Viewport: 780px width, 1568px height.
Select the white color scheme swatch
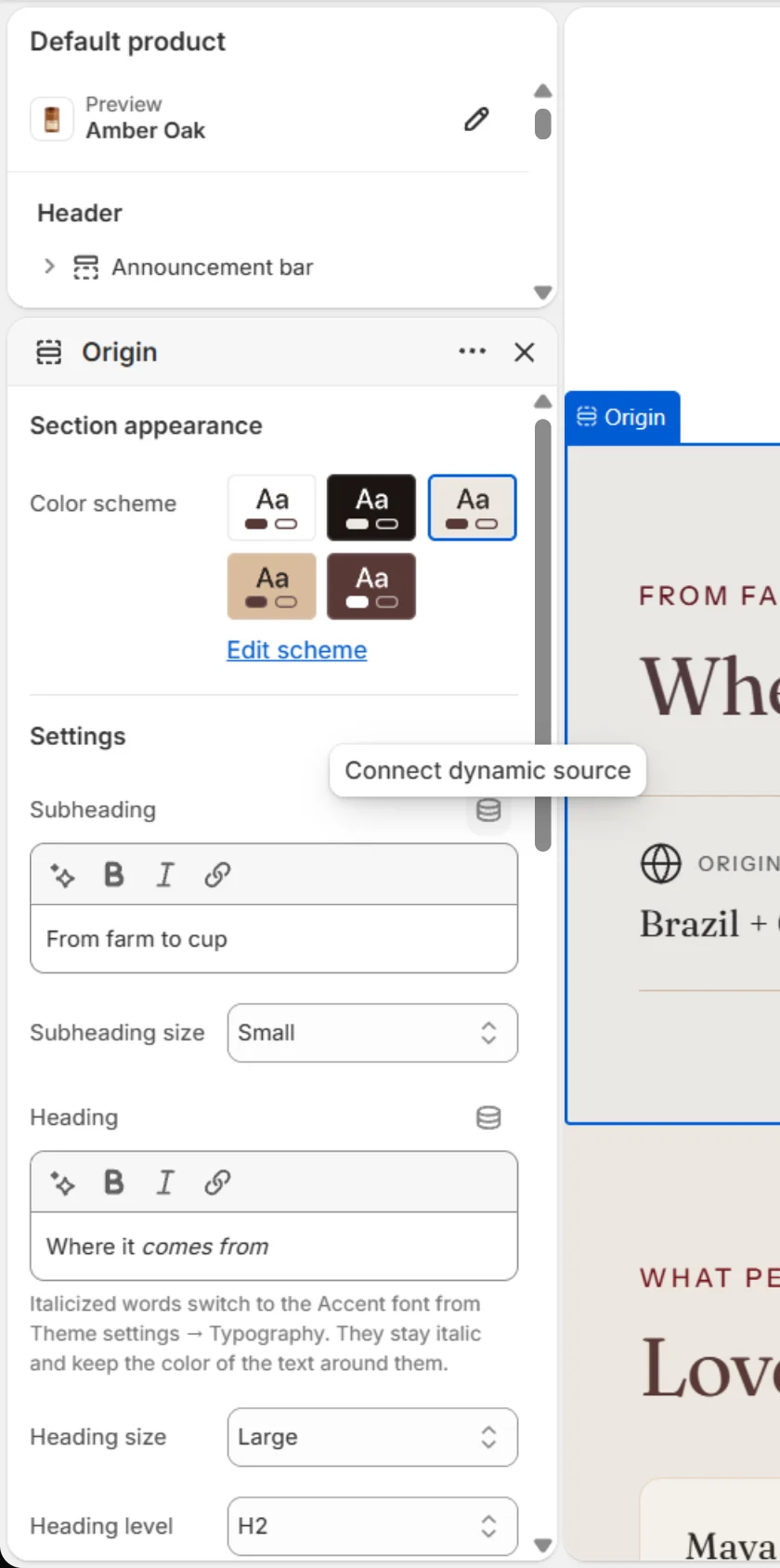[272, 507]
